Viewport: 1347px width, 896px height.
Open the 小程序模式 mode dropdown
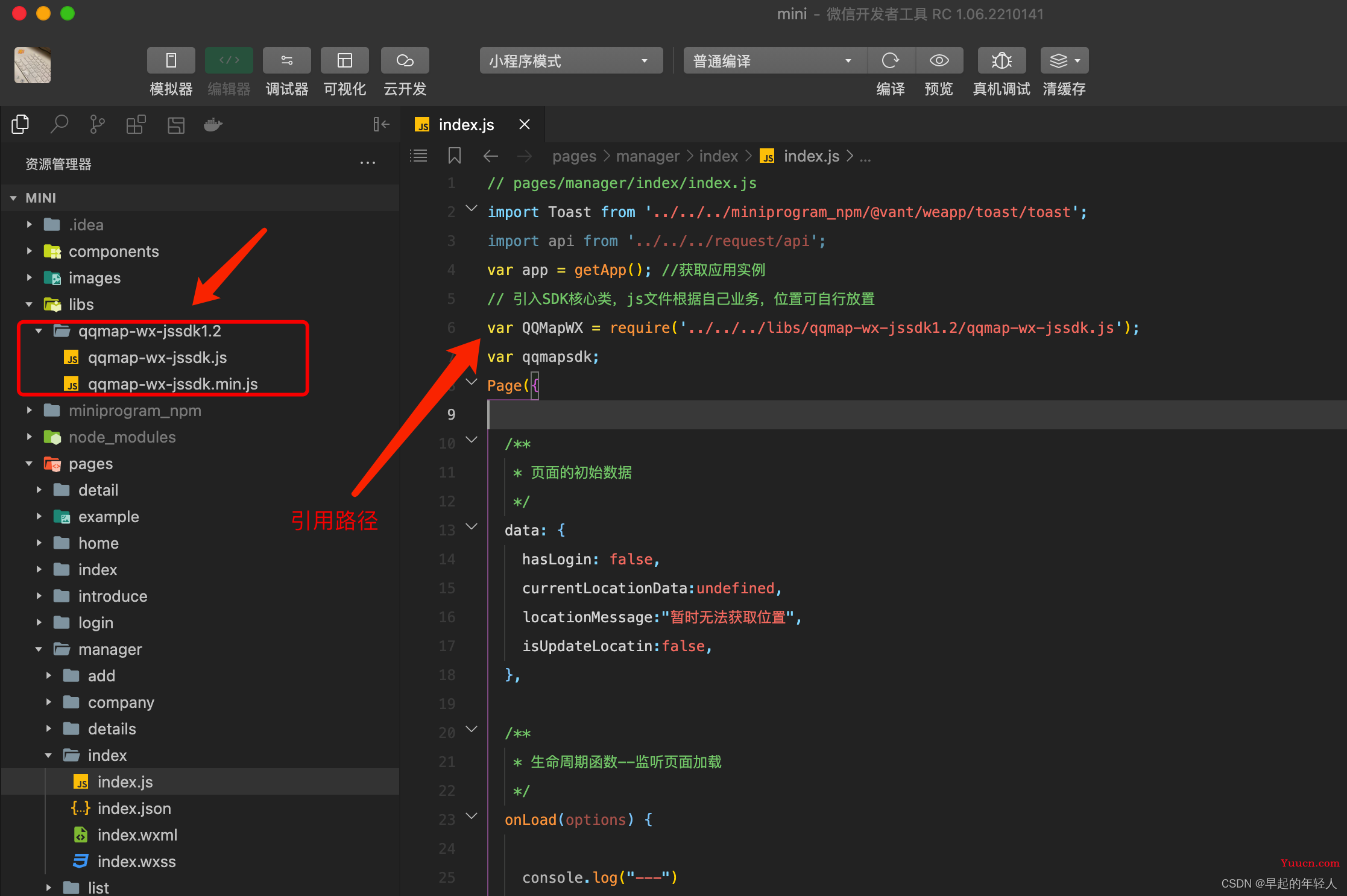570,61
